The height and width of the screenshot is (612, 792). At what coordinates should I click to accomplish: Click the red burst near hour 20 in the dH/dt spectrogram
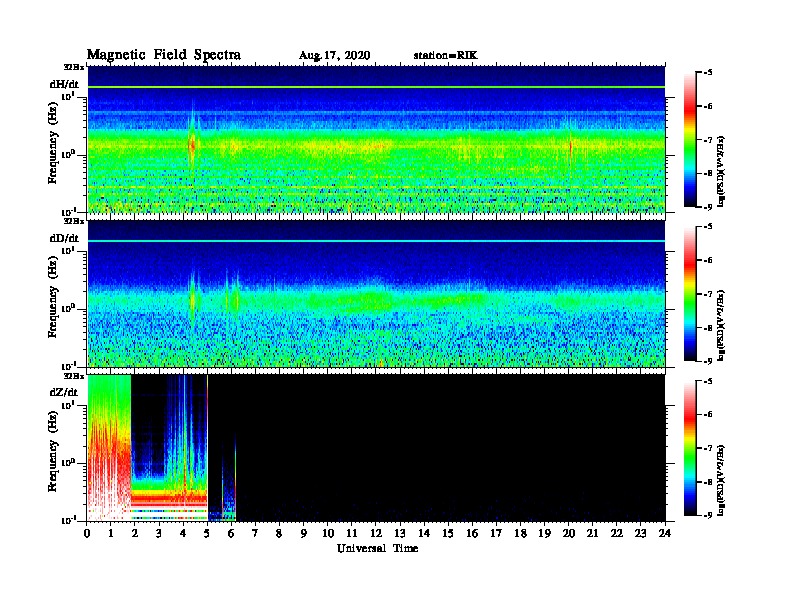[x=571, y=147]
